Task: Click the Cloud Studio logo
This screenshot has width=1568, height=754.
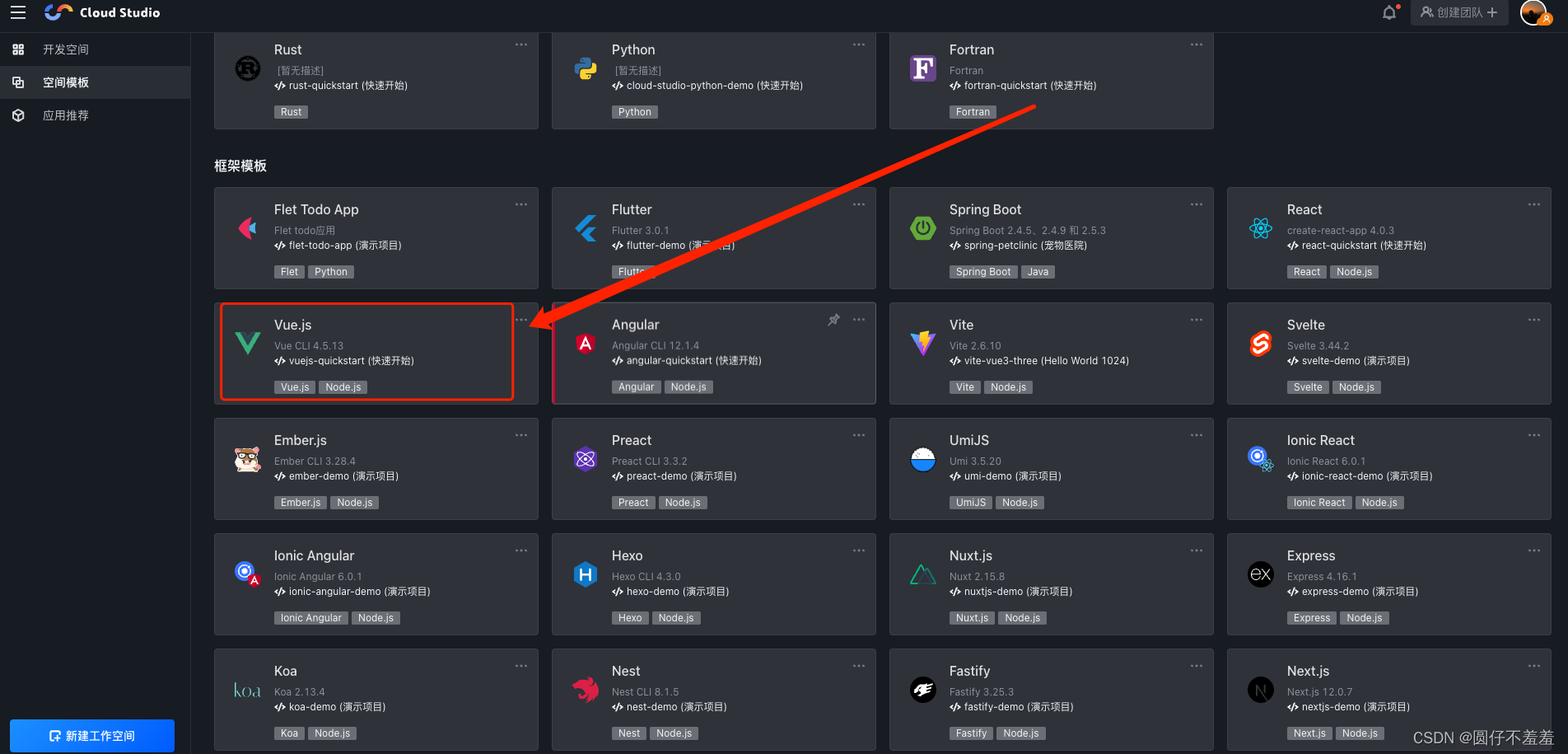Action: 102,12
